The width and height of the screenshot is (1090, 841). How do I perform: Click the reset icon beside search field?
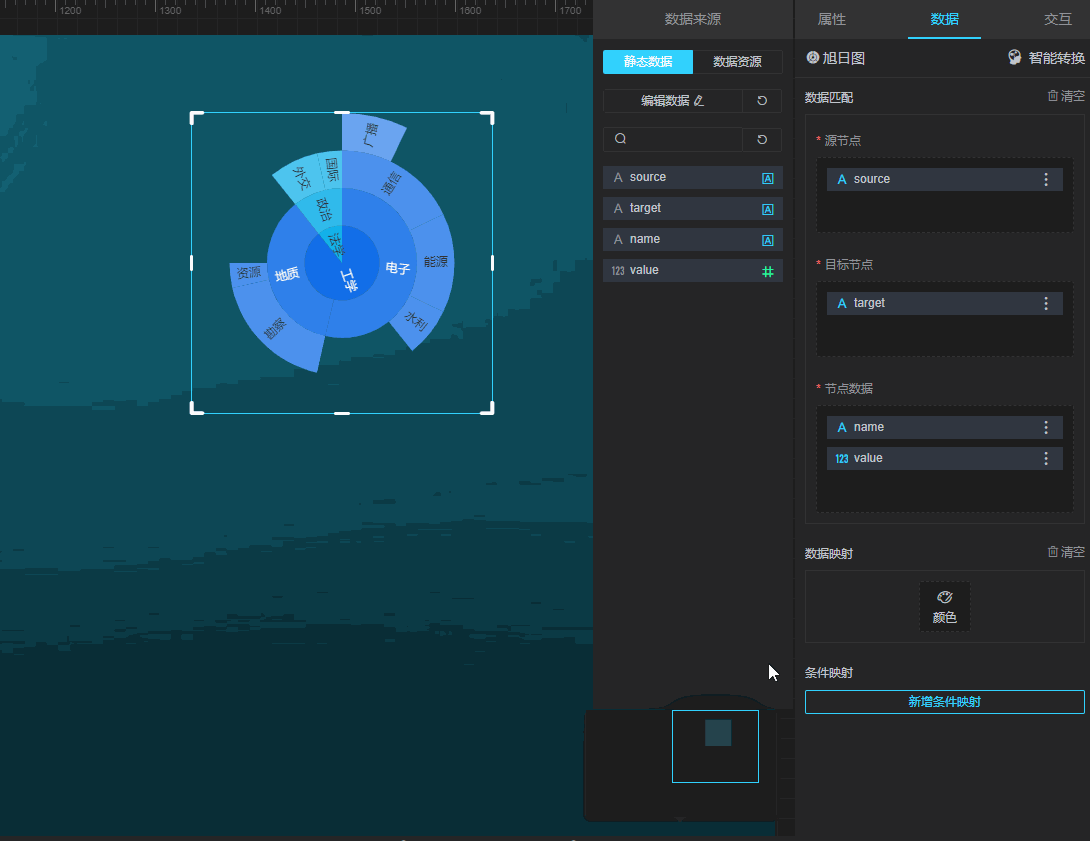pyautogui.click(x=762, y=140)
